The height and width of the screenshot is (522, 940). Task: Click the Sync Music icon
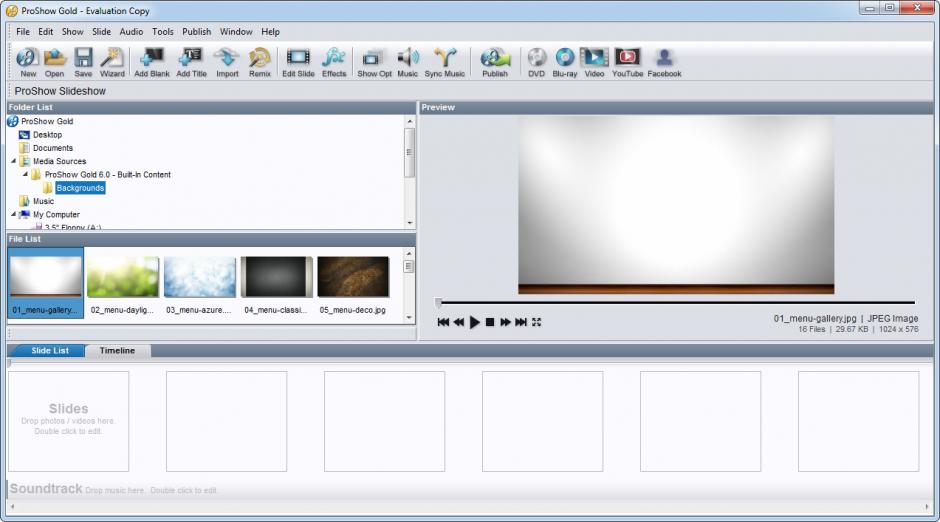[x=445, y=62]
